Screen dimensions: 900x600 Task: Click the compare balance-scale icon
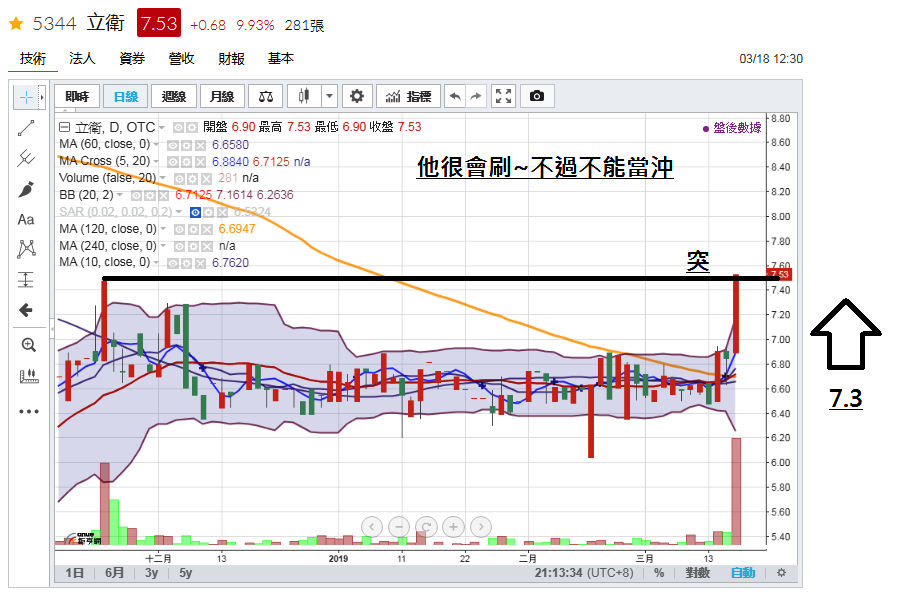(x=266, y=96)
